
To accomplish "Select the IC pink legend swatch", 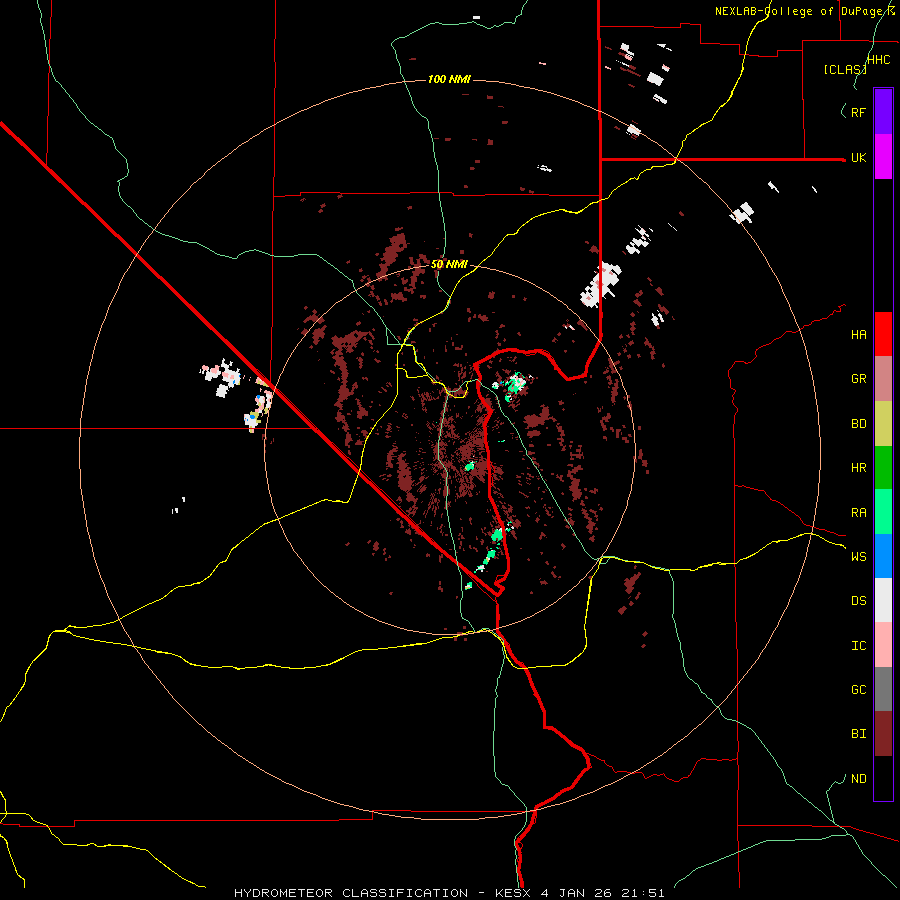I will coord(883,645).
